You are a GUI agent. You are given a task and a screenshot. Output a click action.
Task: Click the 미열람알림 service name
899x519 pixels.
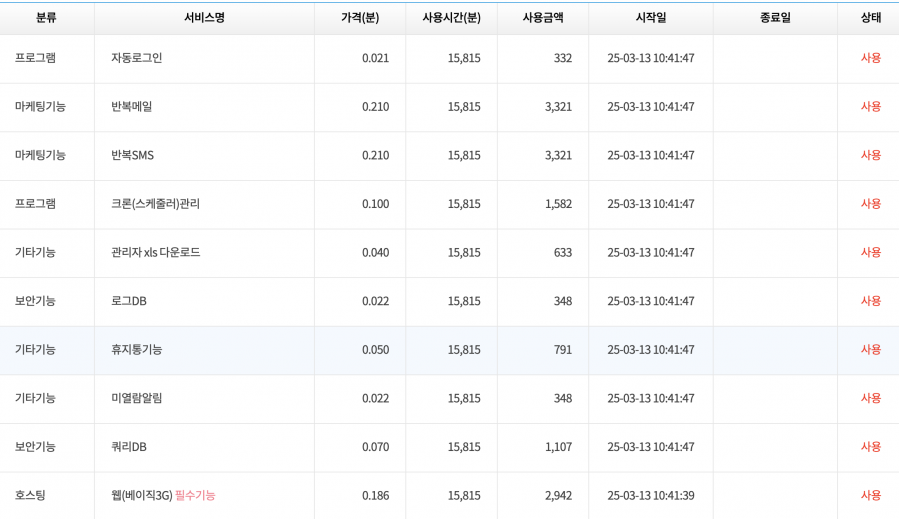click(x=136, y=398)
